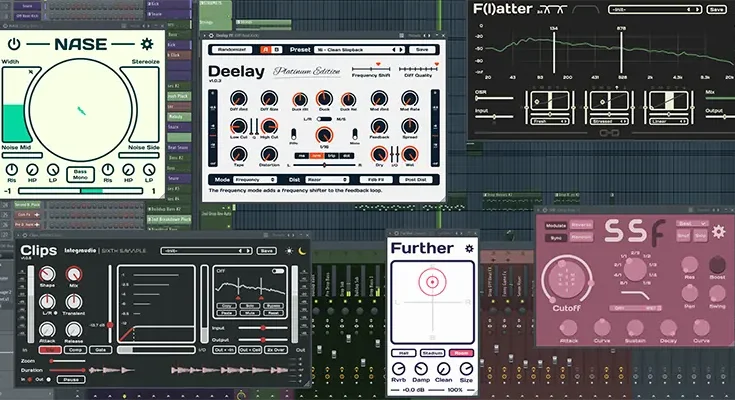Enable Bass Mono in NASE
Screen dimensions: 735x400
[82, 175]
